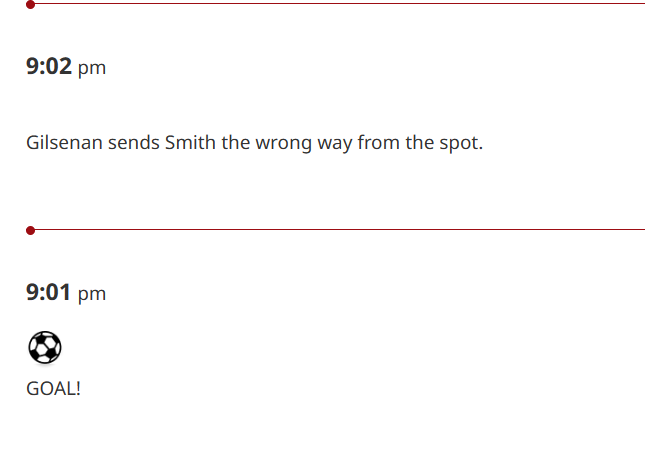Click 'pm' next to the 9:02 time
The width and height of the screenshot is (647, 453).
[x=92, y=68]
